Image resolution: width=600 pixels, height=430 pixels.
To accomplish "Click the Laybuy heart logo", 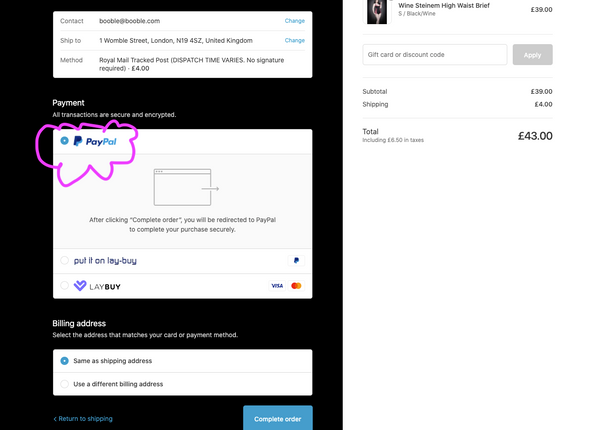I will 80,285.
